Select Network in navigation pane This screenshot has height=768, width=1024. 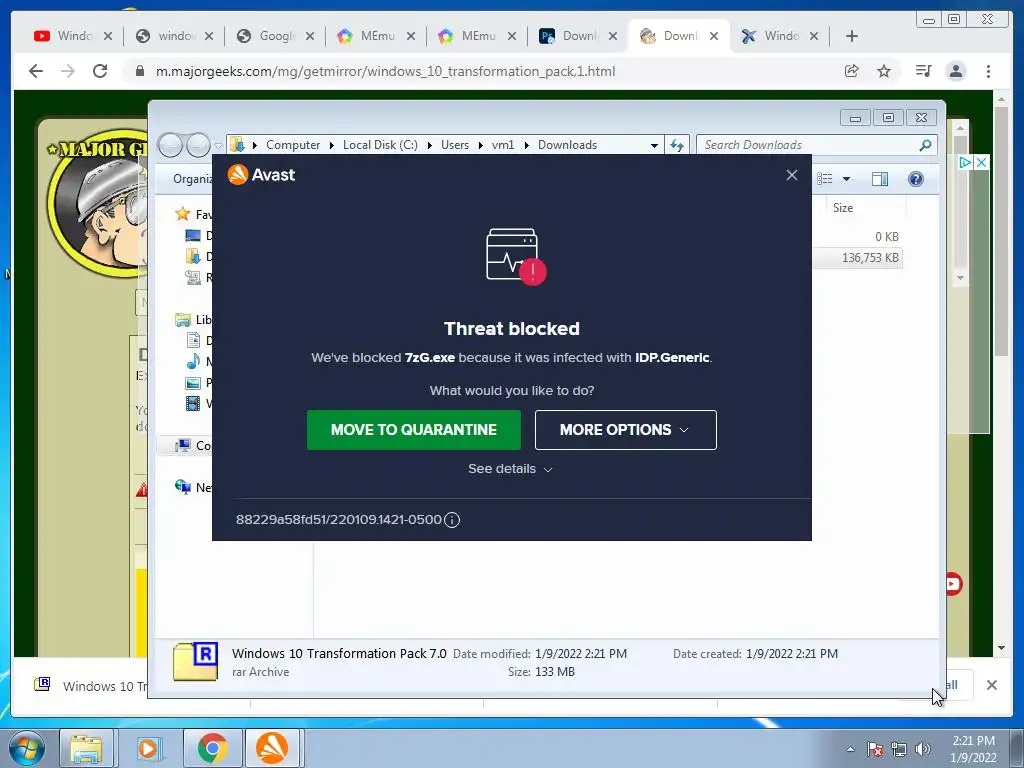[193, 487]
